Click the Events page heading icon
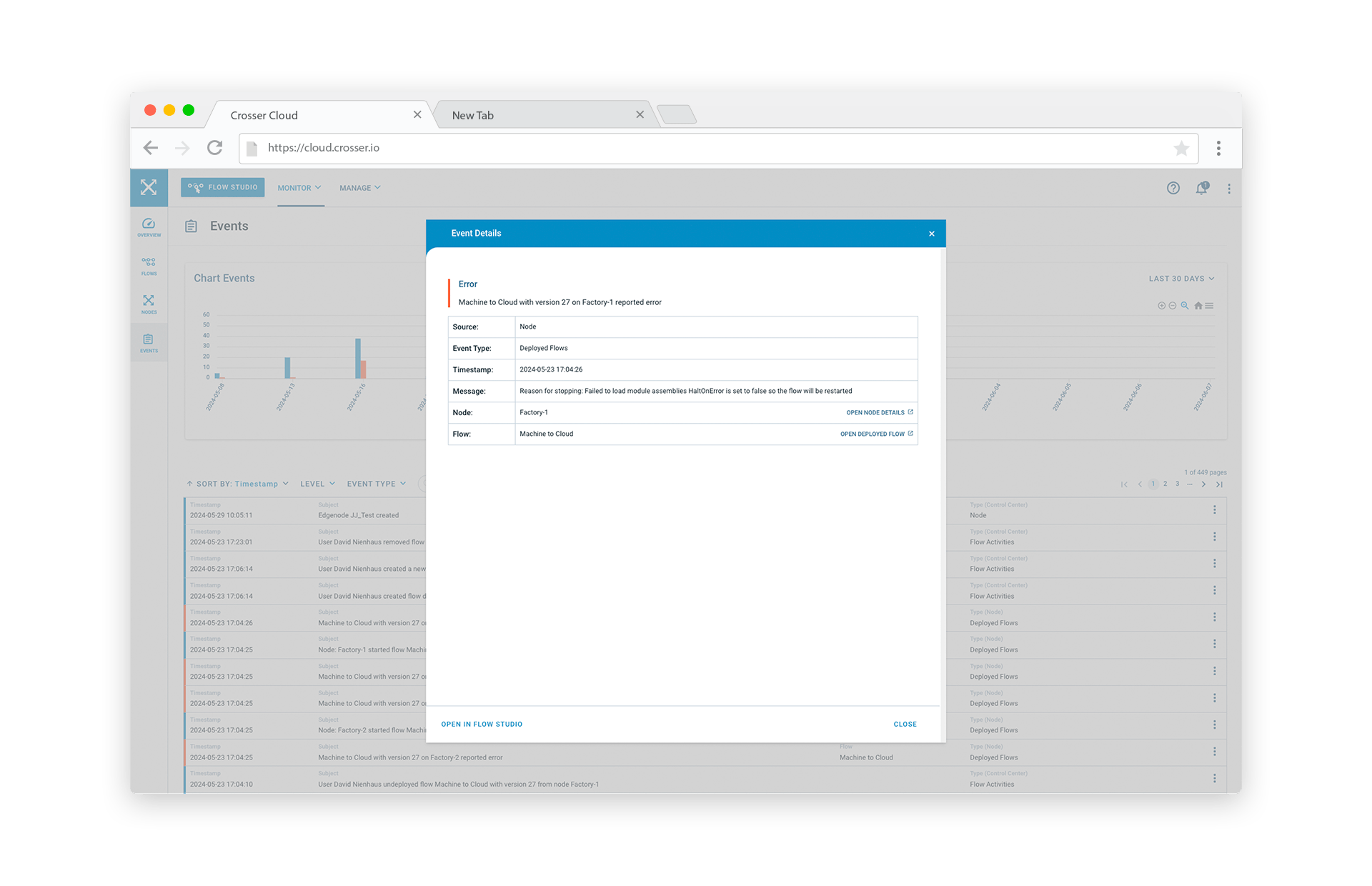Image resolution: width=1372 pixels, height=886 pixels. [x=191, y=227]
